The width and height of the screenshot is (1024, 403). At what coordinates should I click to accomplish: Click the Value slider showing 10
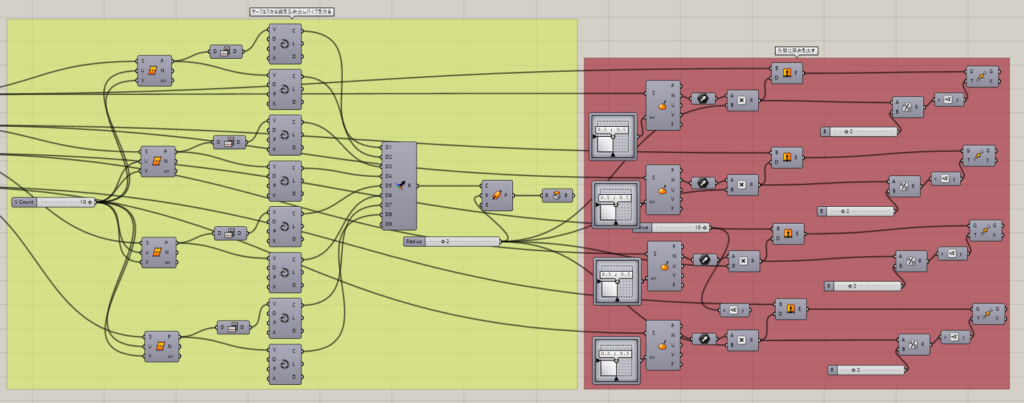pyautogui.click(x=671, y=227)
